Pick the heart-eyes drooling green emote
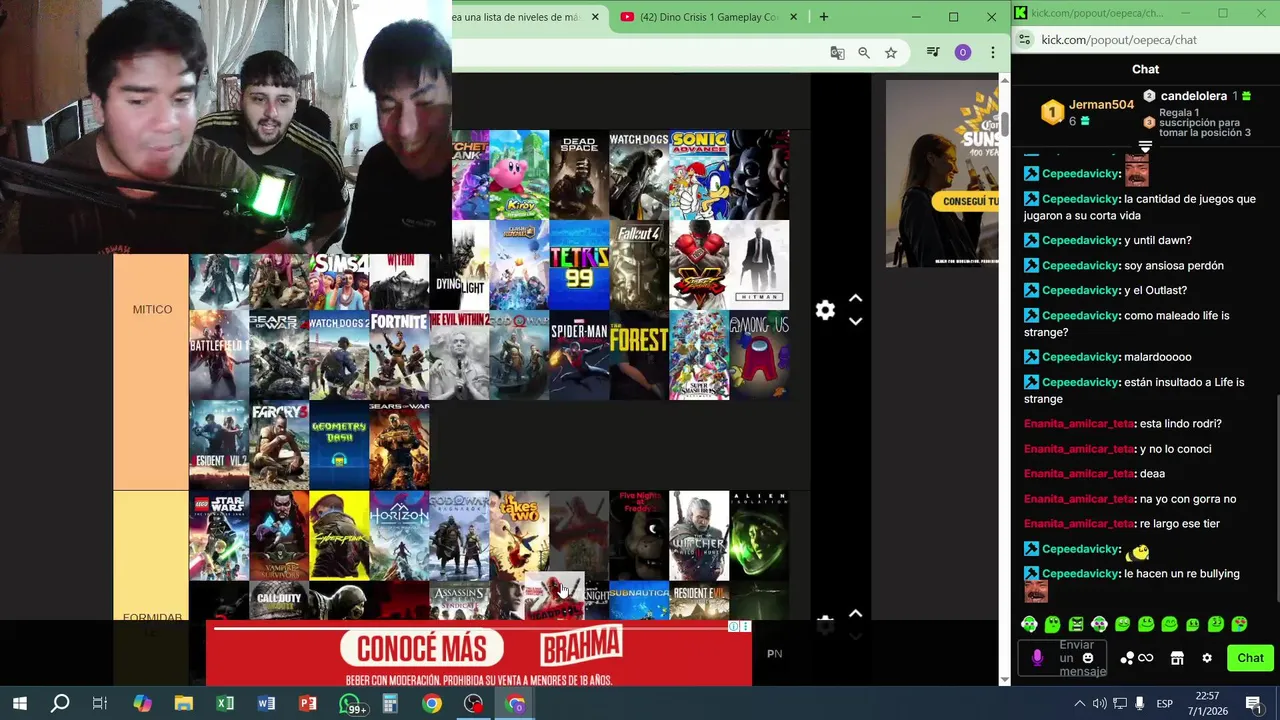 1239,624
